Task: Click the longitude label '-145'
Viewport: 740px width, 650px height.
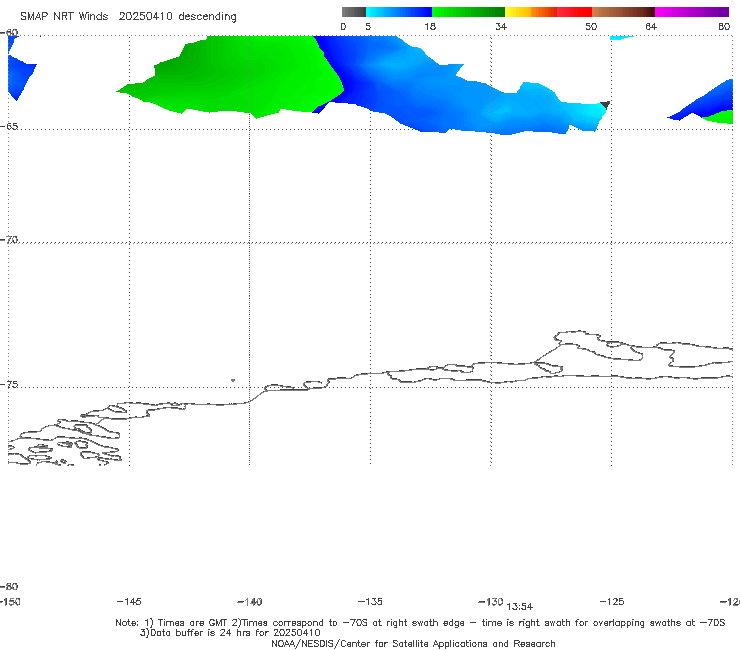Action: tap(128, 602)
